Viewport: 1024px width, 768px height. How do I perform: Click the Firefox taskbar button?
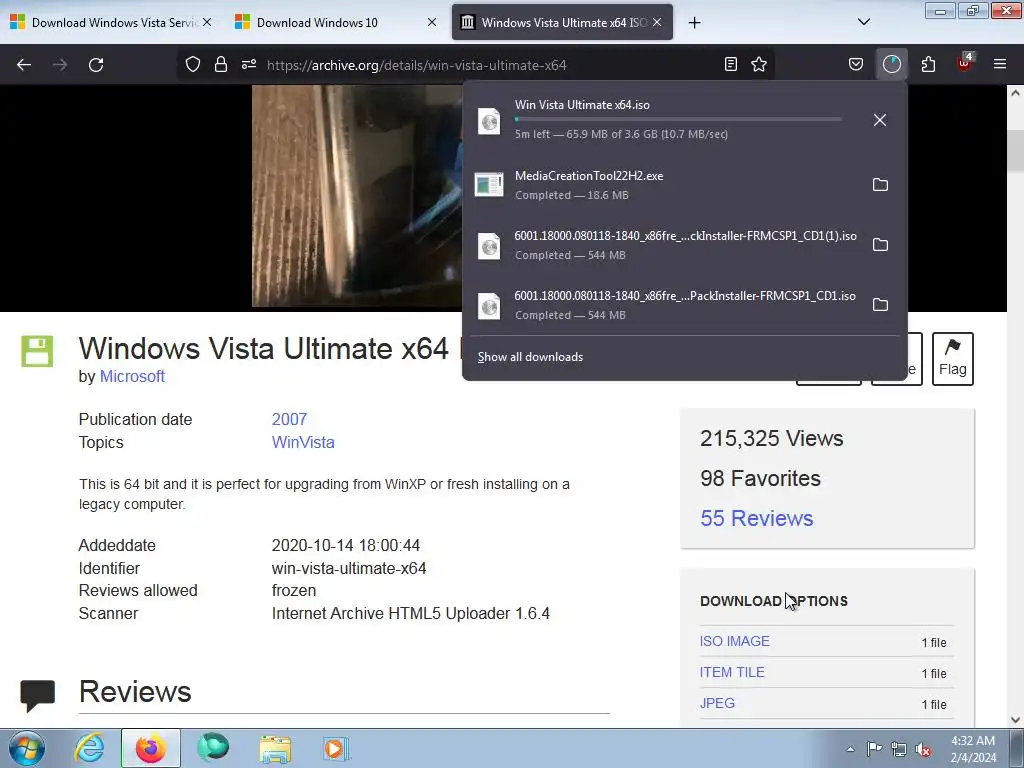[151, 748]
